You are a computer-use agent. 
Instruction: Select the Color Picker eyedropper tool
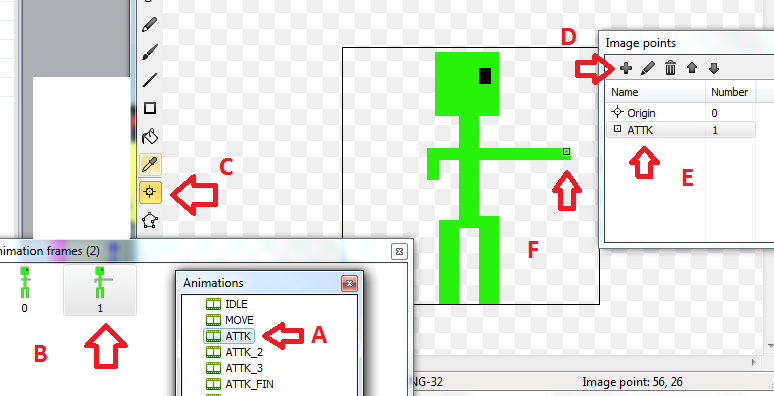tap(150, 164)
